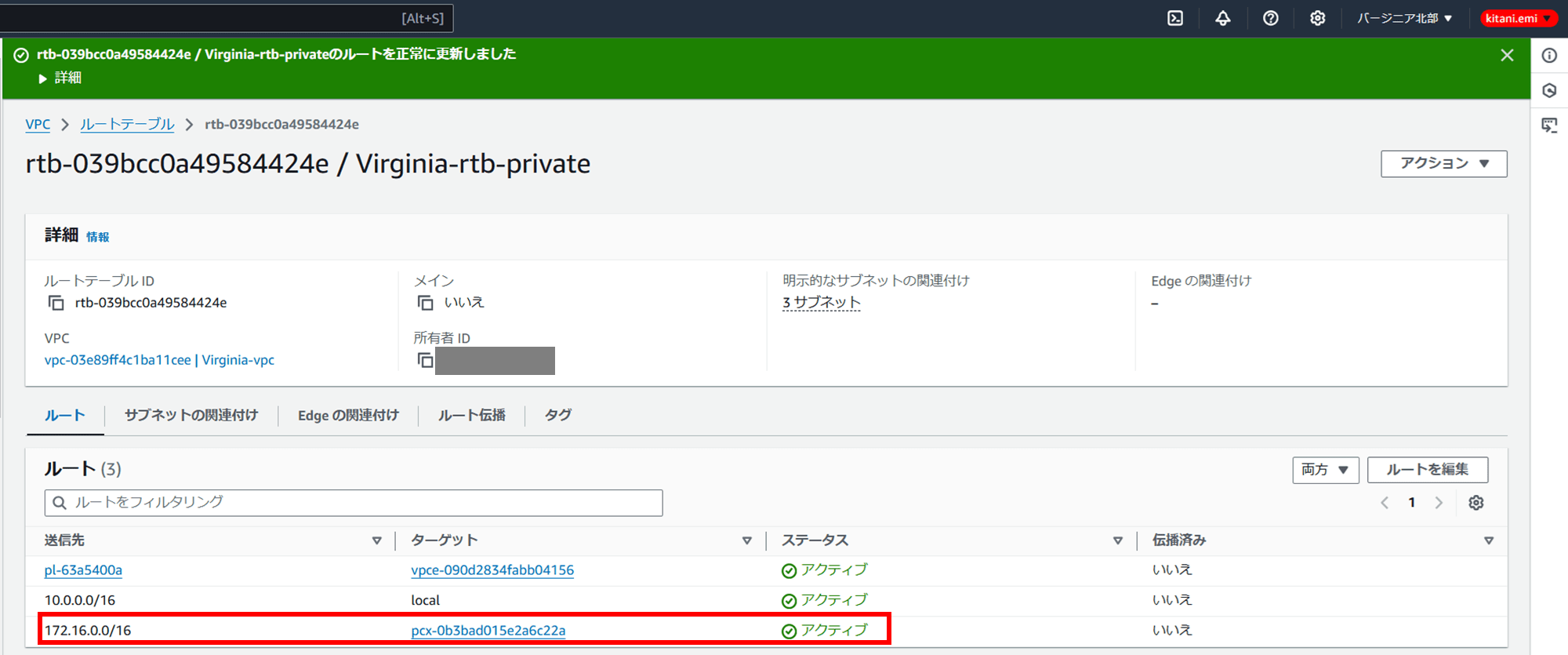The width and height of the screenshot is (1568, 655).
Task: Open pcx-0b3bad015e2a6c22a peering link
Action: point(488,631)
